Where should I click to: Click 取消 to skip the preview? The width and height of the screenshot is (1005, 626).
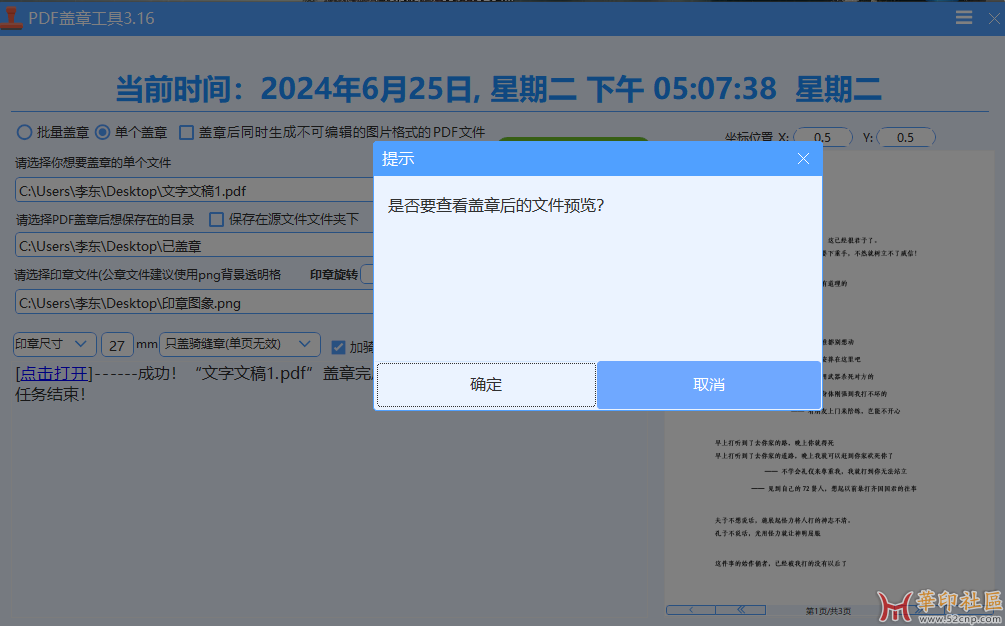pos(708,385)
